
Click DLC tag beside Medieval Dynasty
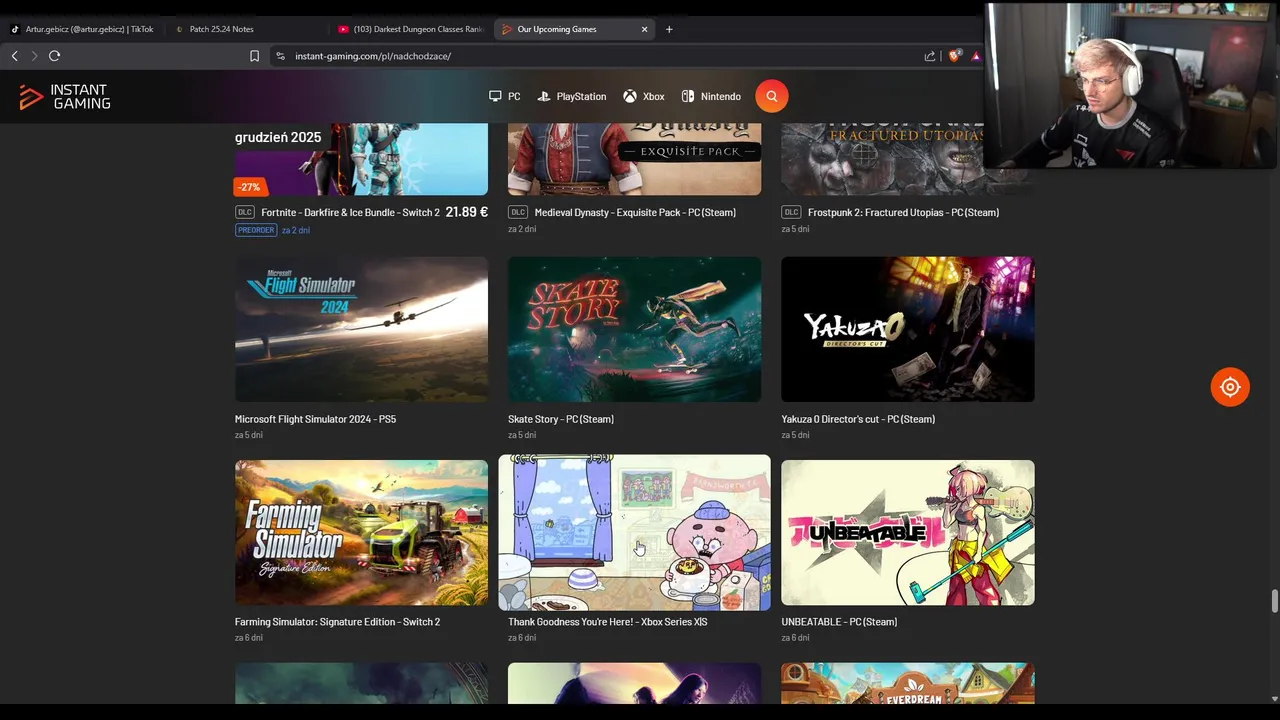click(x=518, y=212)
